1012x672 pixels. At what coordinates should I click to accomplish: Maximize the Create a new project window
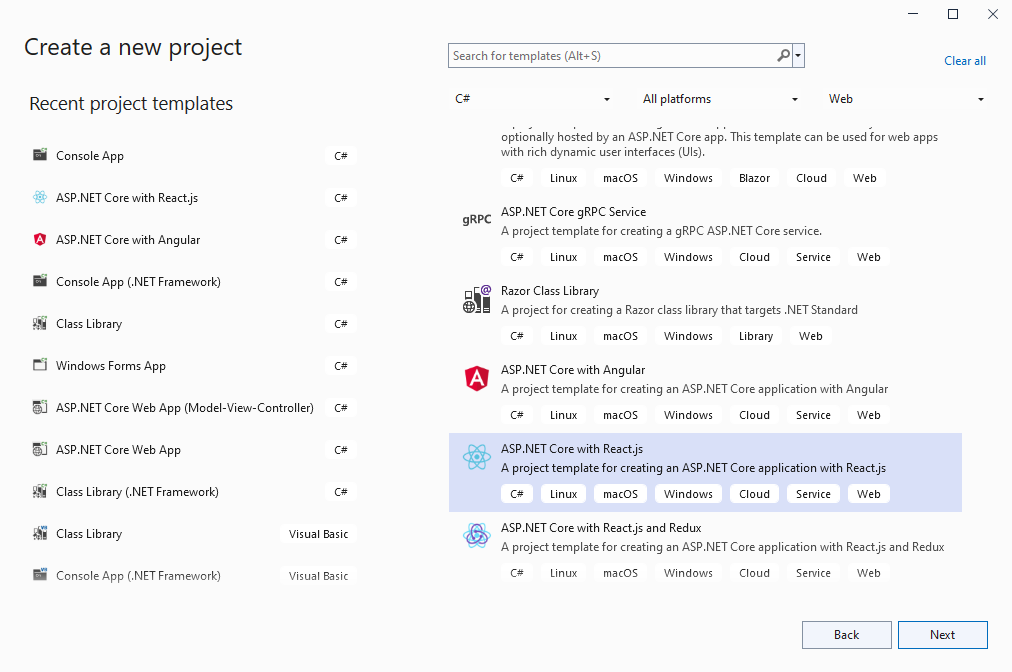(x=953, y=14)
